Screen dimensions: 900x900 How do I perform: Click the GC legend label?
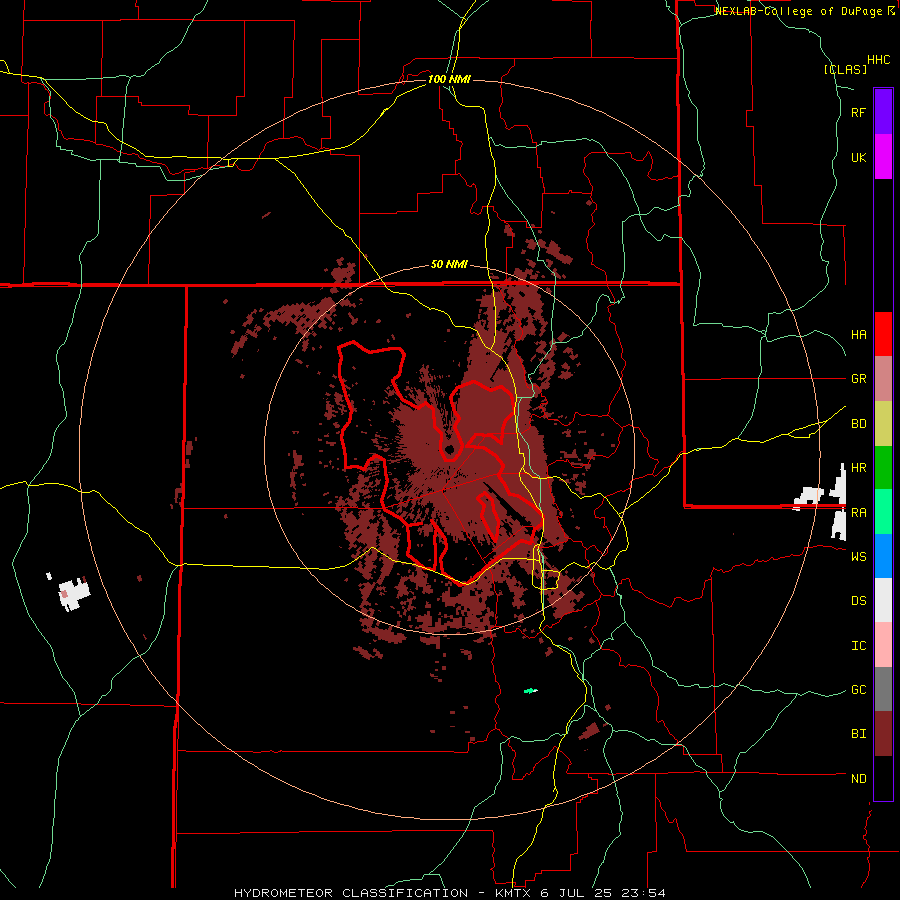click(858, 690)
